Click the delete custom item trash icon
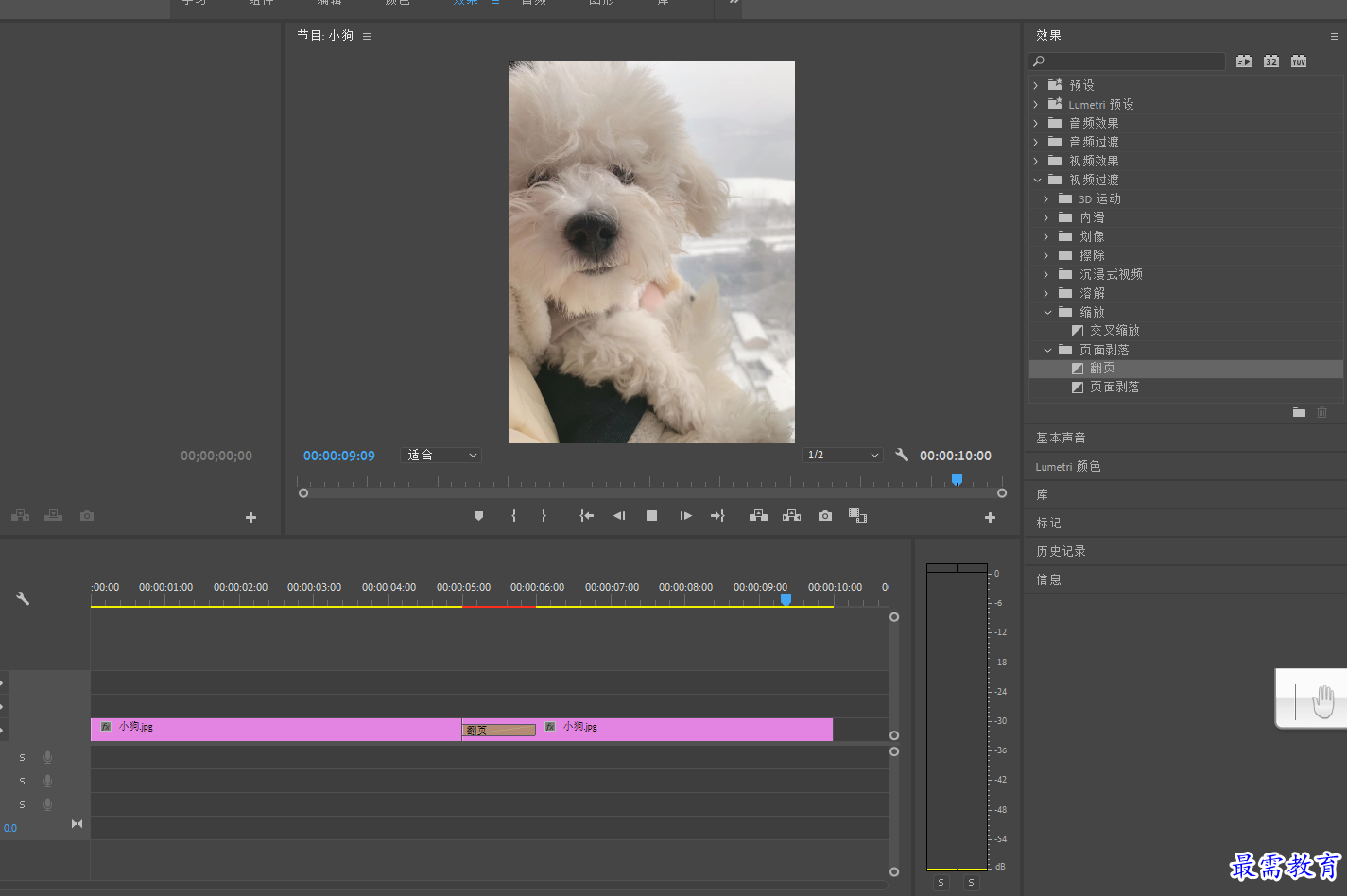Viewport: 1347px width, 896px height. tap(1321, 412)
